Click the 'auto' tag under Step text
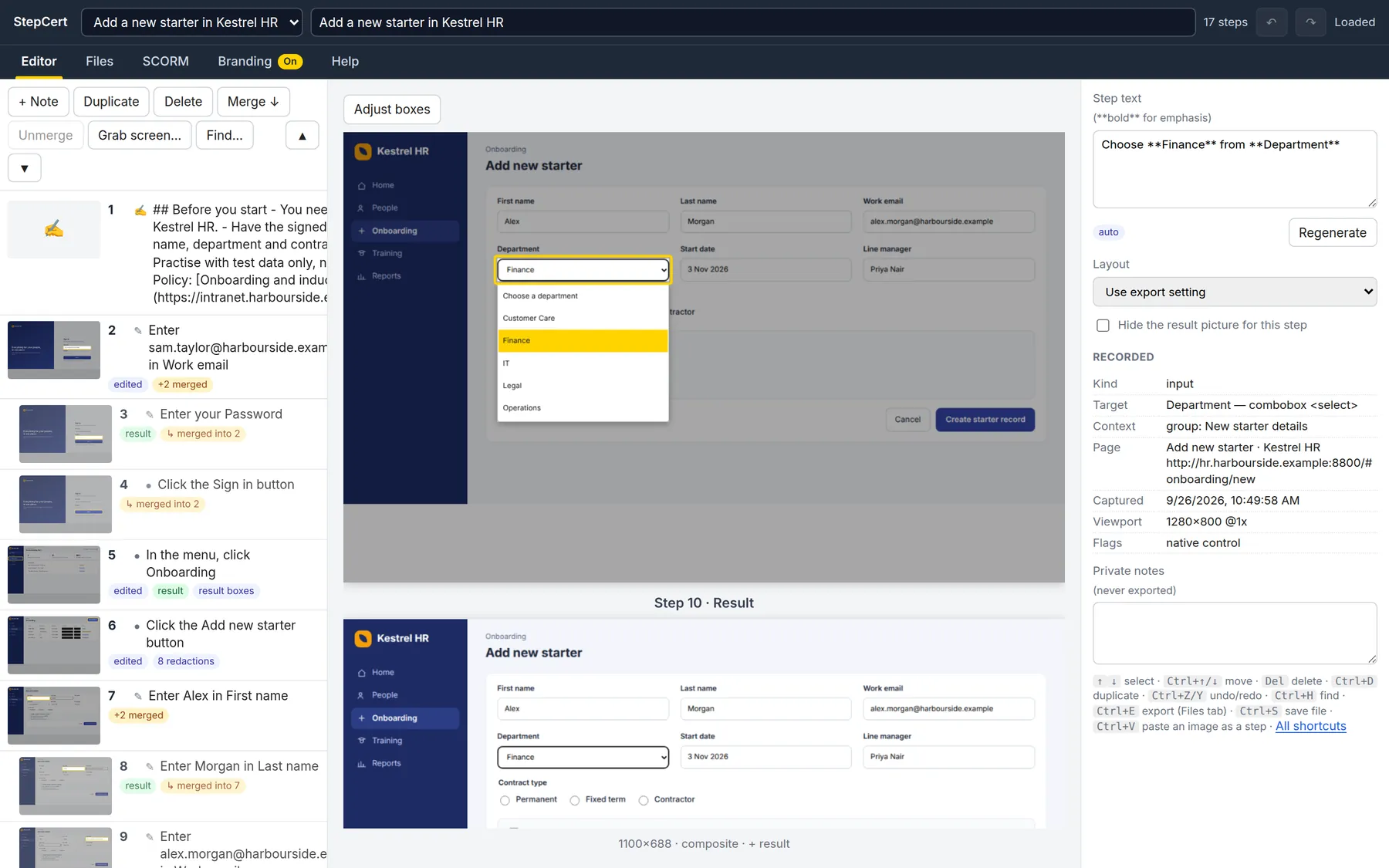This screenshot has width=1389, height=868. coord(1108,232)
